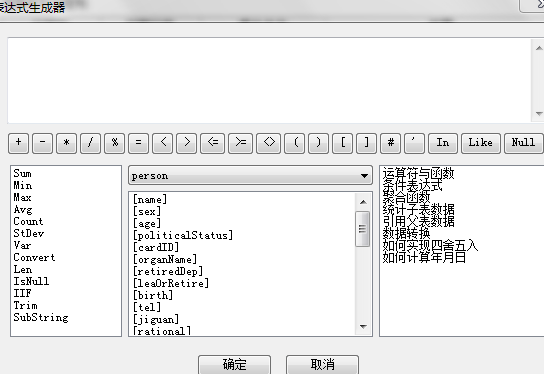
Task: Select the Count function
Action: [x=28, y=221]
